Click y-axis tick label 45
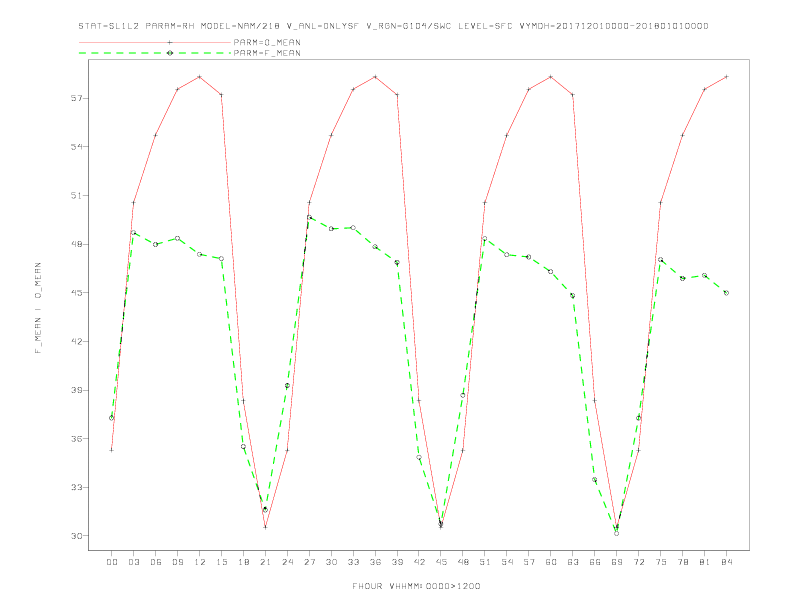This screenshot has height=612, width=792. 77,292
